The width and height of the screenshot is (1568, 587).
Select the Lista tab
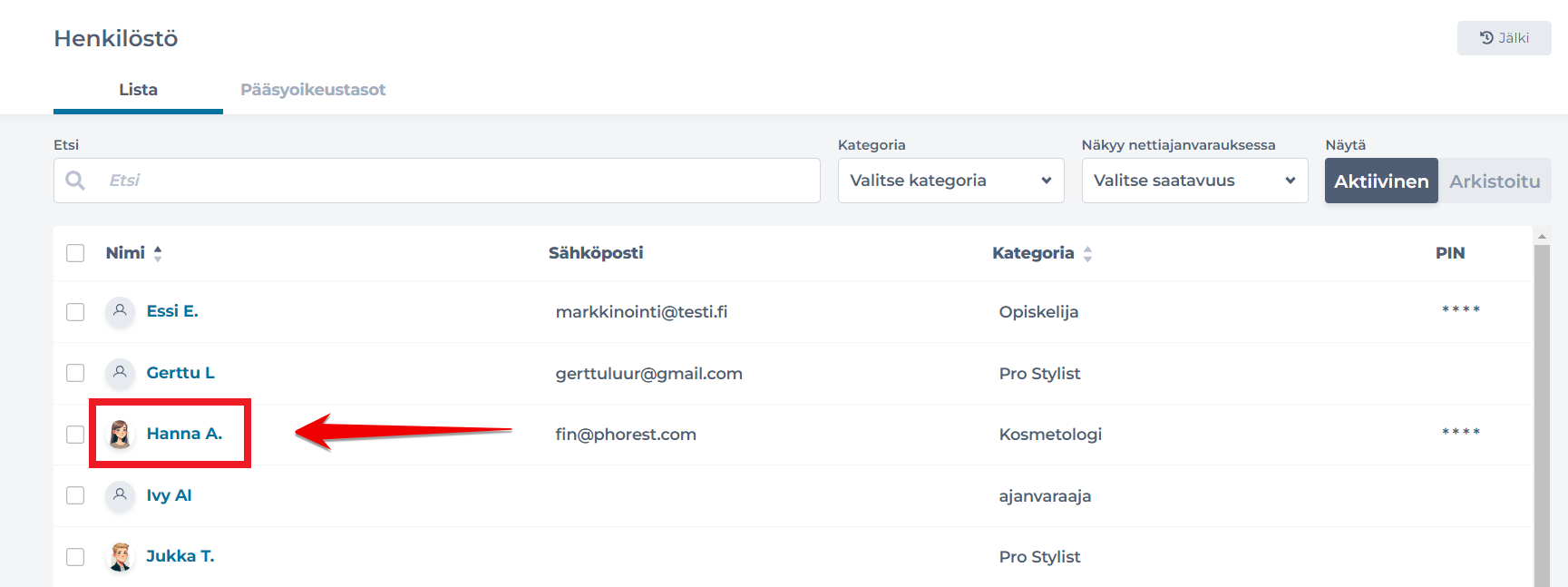pos(138,90)
